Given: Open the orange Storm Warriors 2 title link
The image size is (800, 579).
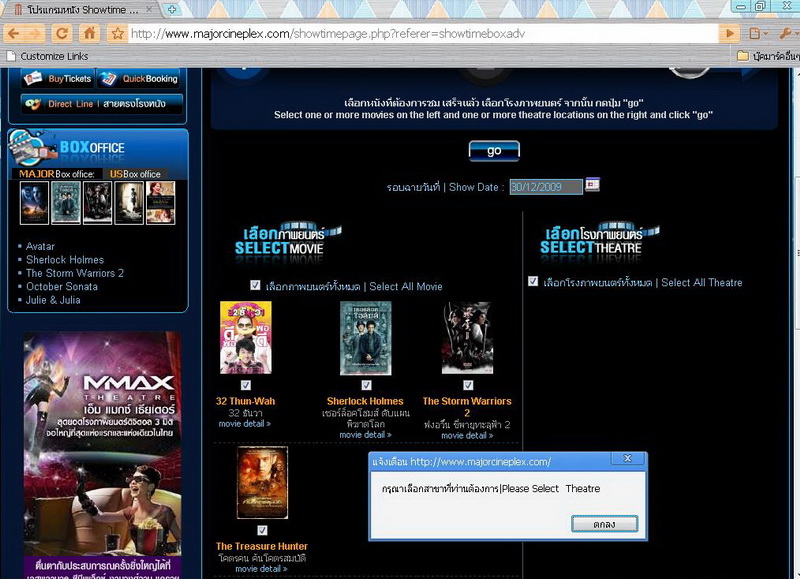Looking at the screenshot, I should [x=467, y=407].
